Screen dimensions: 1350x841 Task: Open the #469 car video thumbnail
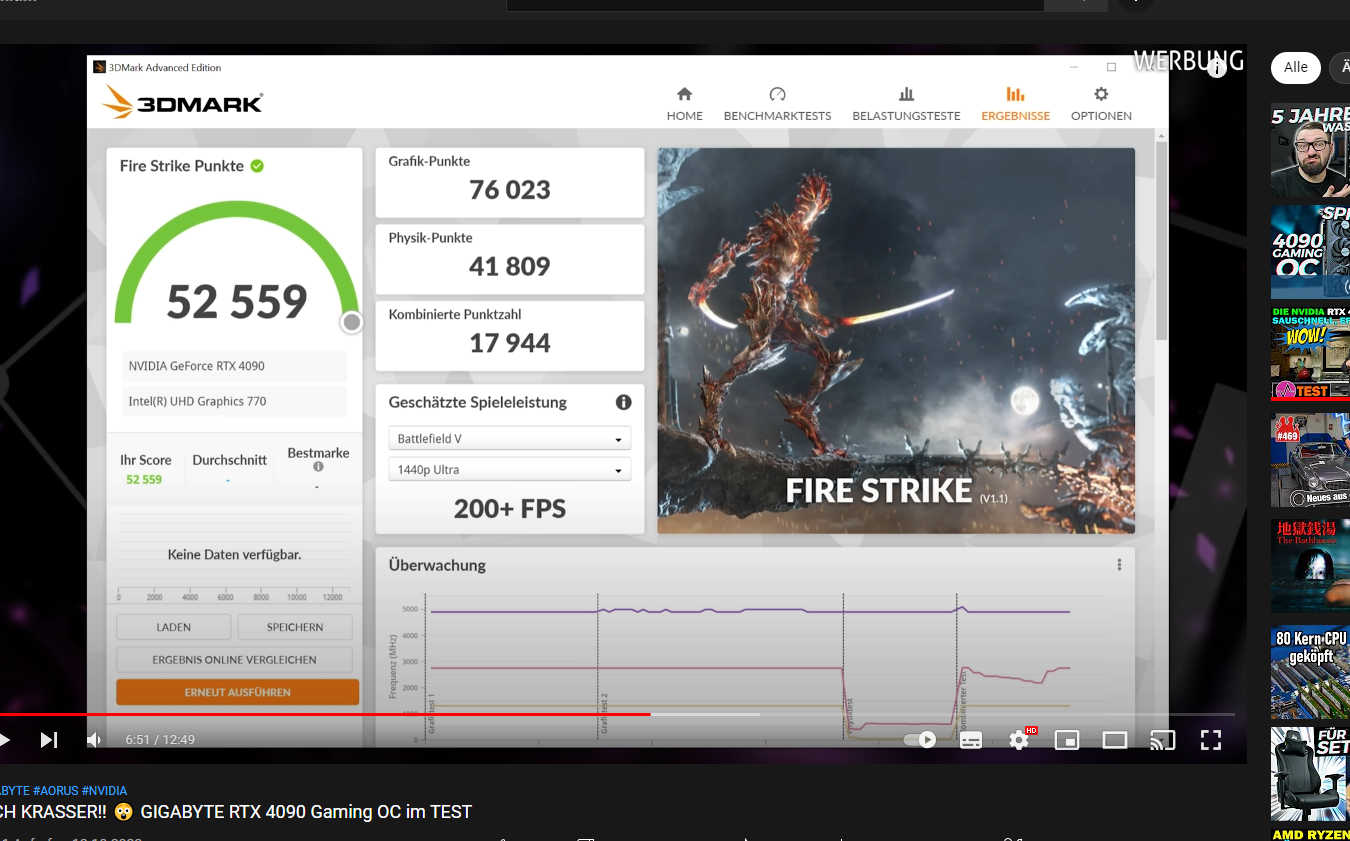point(1310,460)
